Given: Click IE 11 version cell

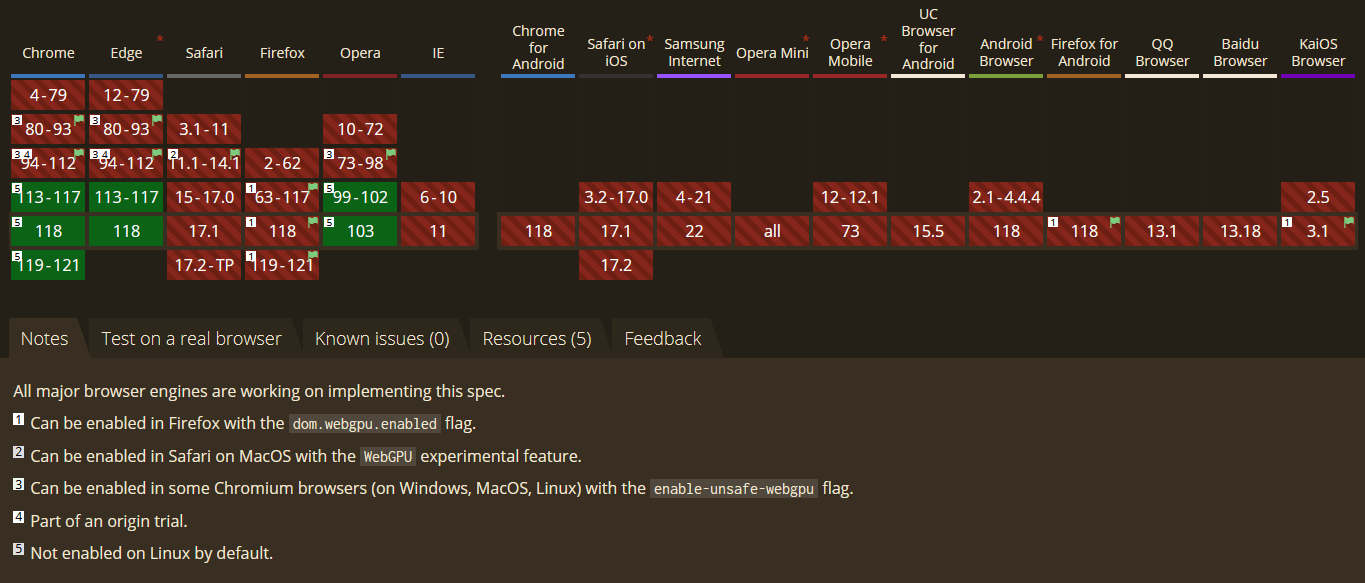Looking at the screenshot, I should pyautogui.click(x=438, y=231).
